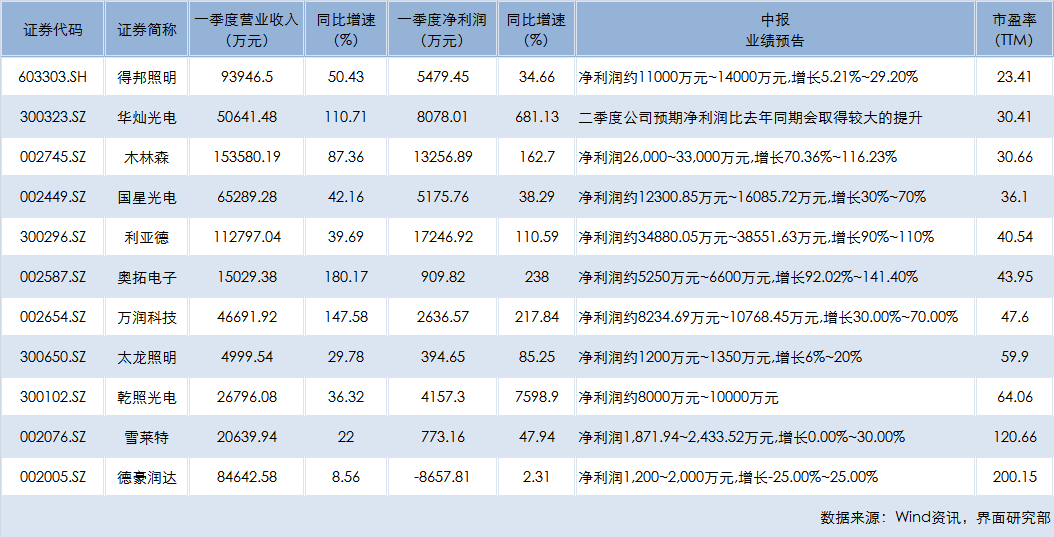Click profit growth value 217.84

(536, 317)
